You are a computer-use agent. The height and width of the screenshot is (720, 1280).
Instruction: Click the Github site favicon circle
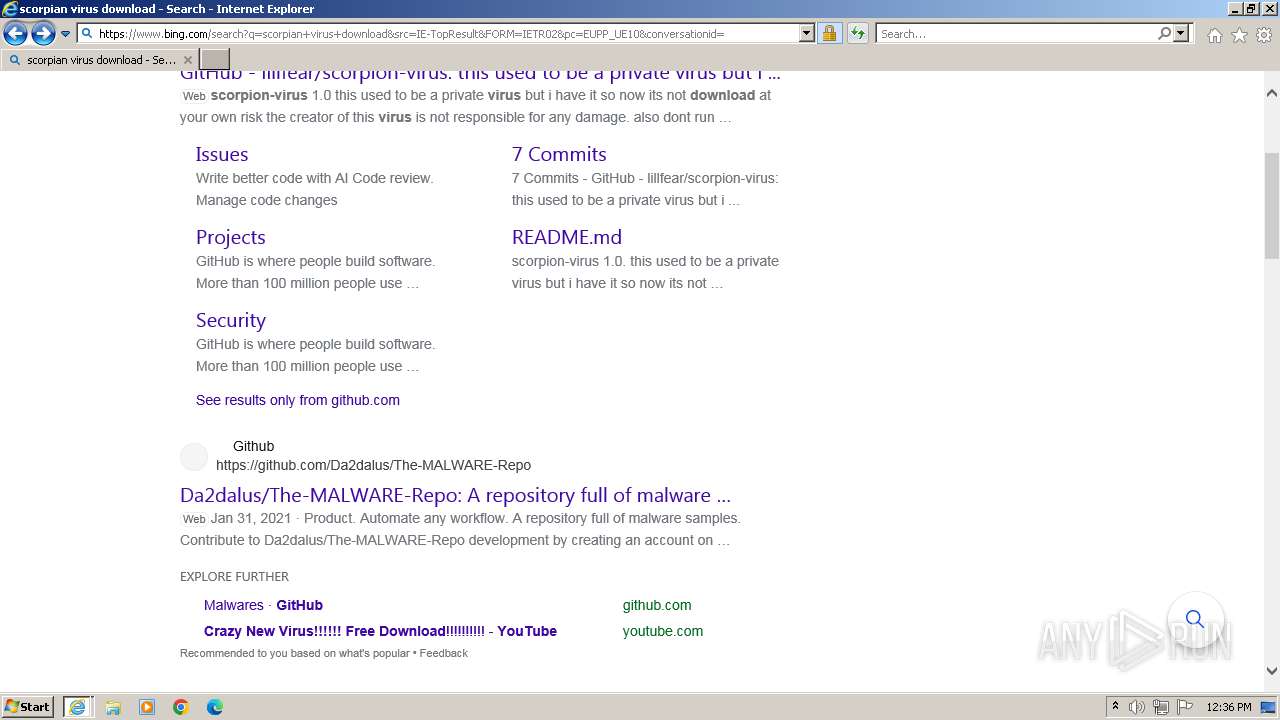pyautogui.click(x=194, y=457)
